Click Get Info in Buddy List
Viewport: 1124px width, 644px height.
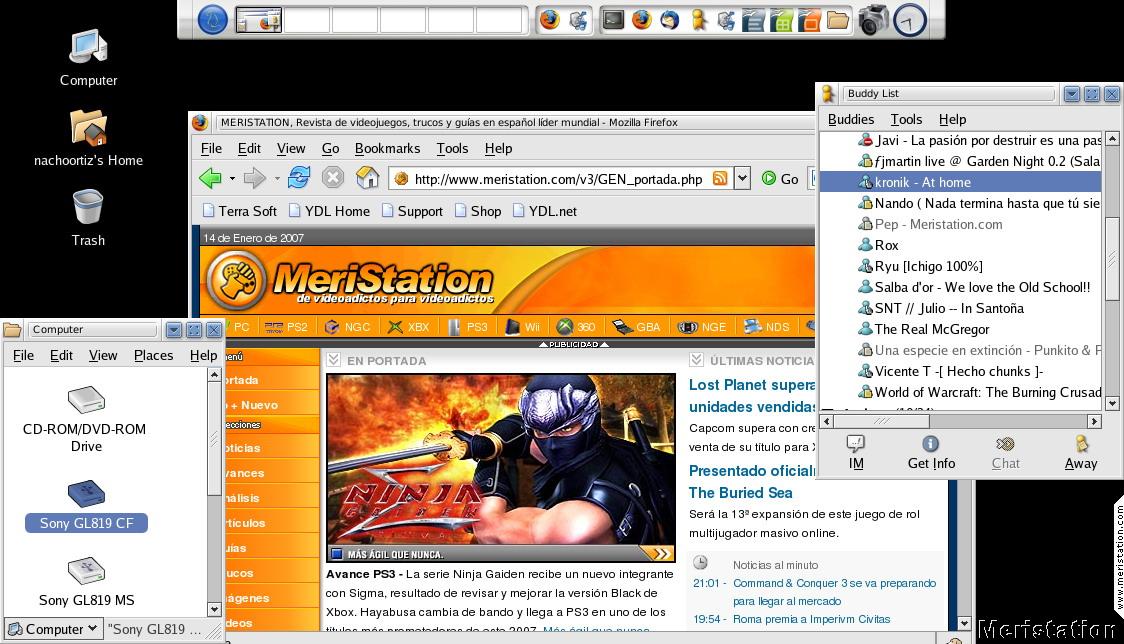point(931,453)
